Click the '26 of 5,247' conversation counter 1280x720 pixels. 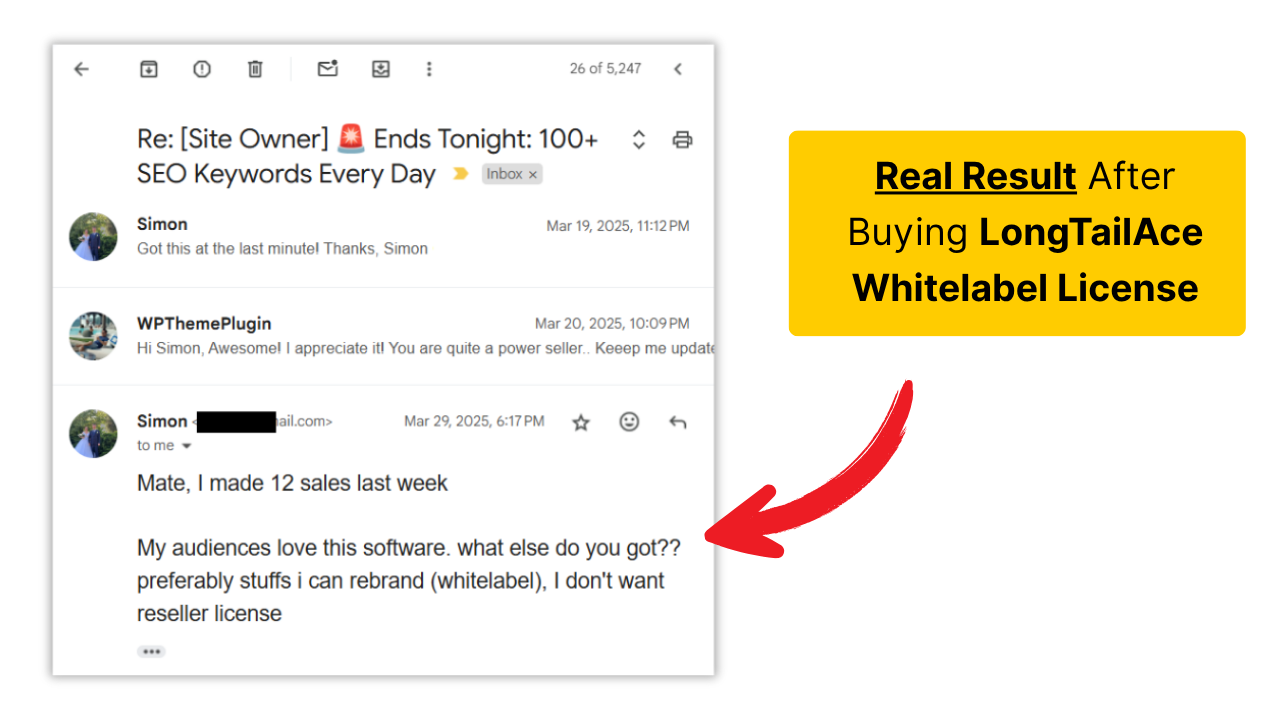click(605, 69)
